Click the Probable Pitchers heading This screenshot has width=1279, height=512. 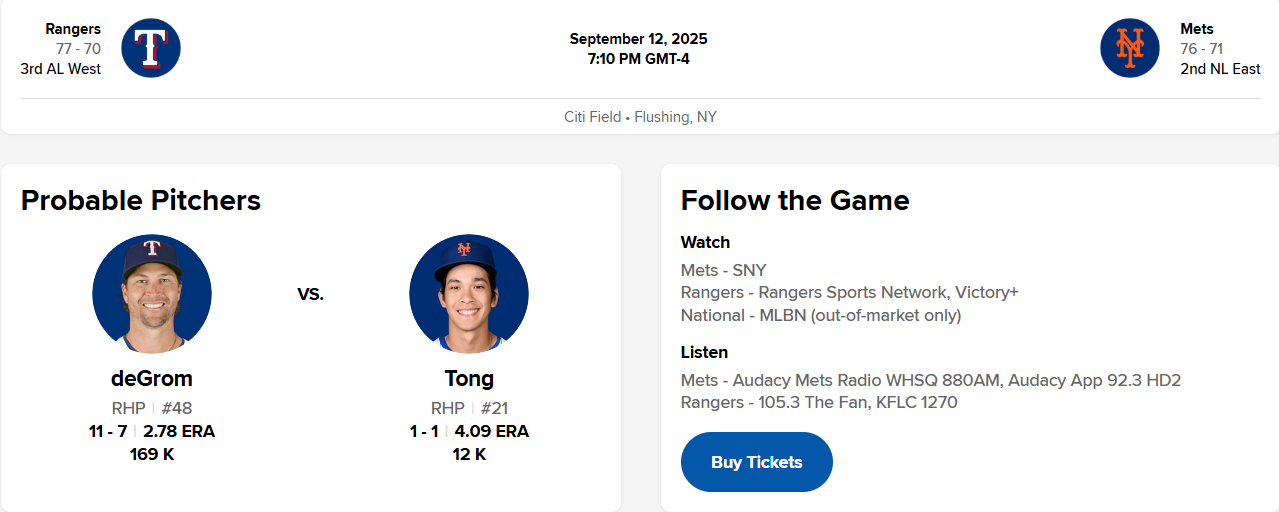(141, 200)
